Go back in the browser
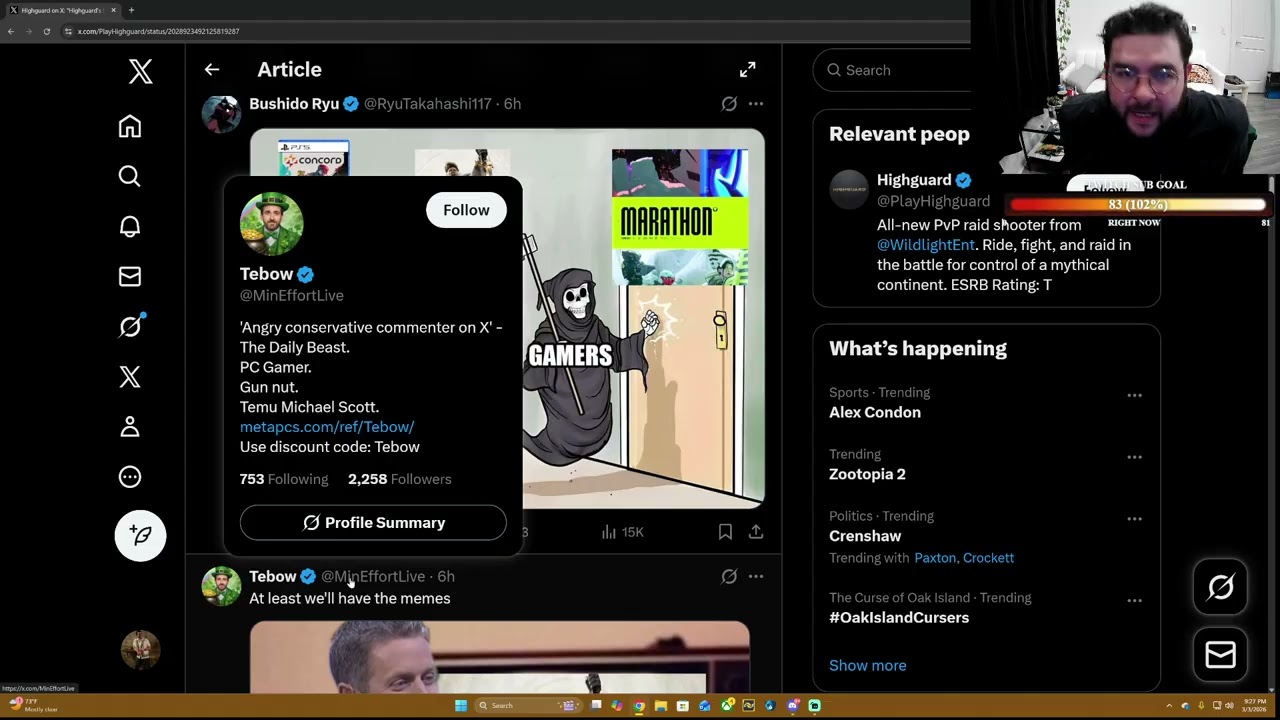 click(x=10, y=31)
